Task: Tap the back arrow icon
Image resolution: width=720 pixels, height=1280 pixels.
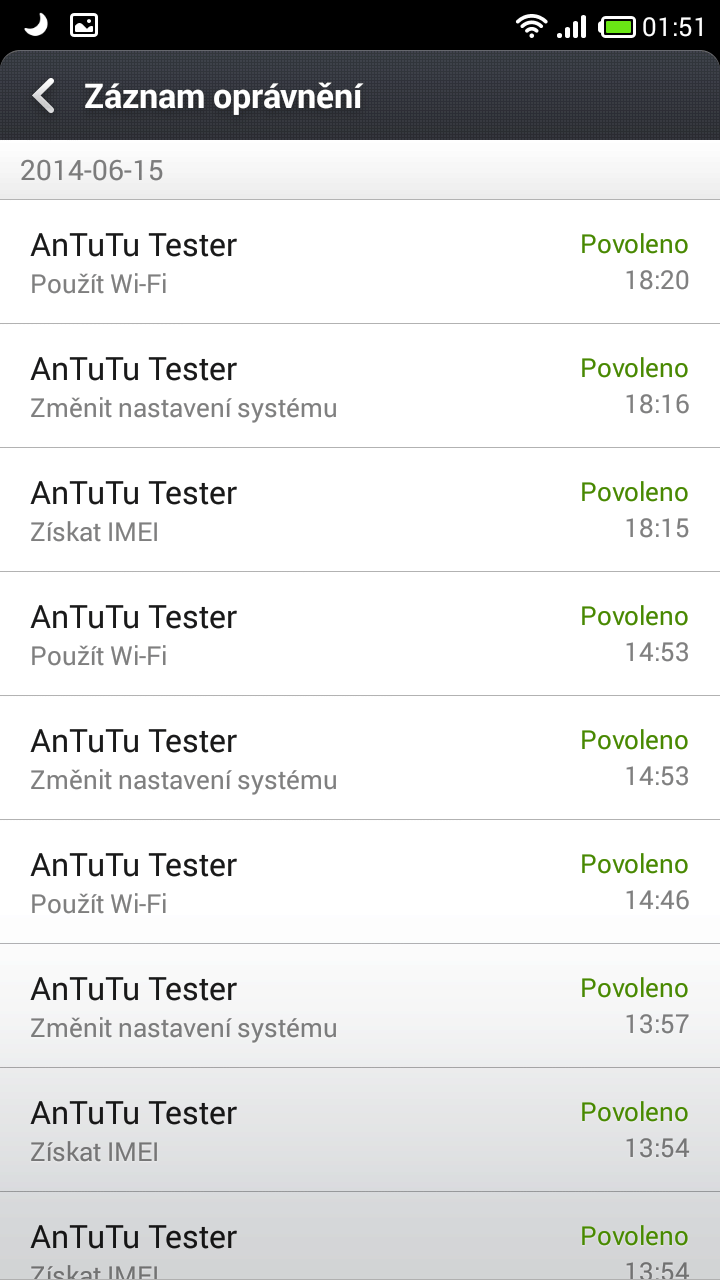Action: 43,96
